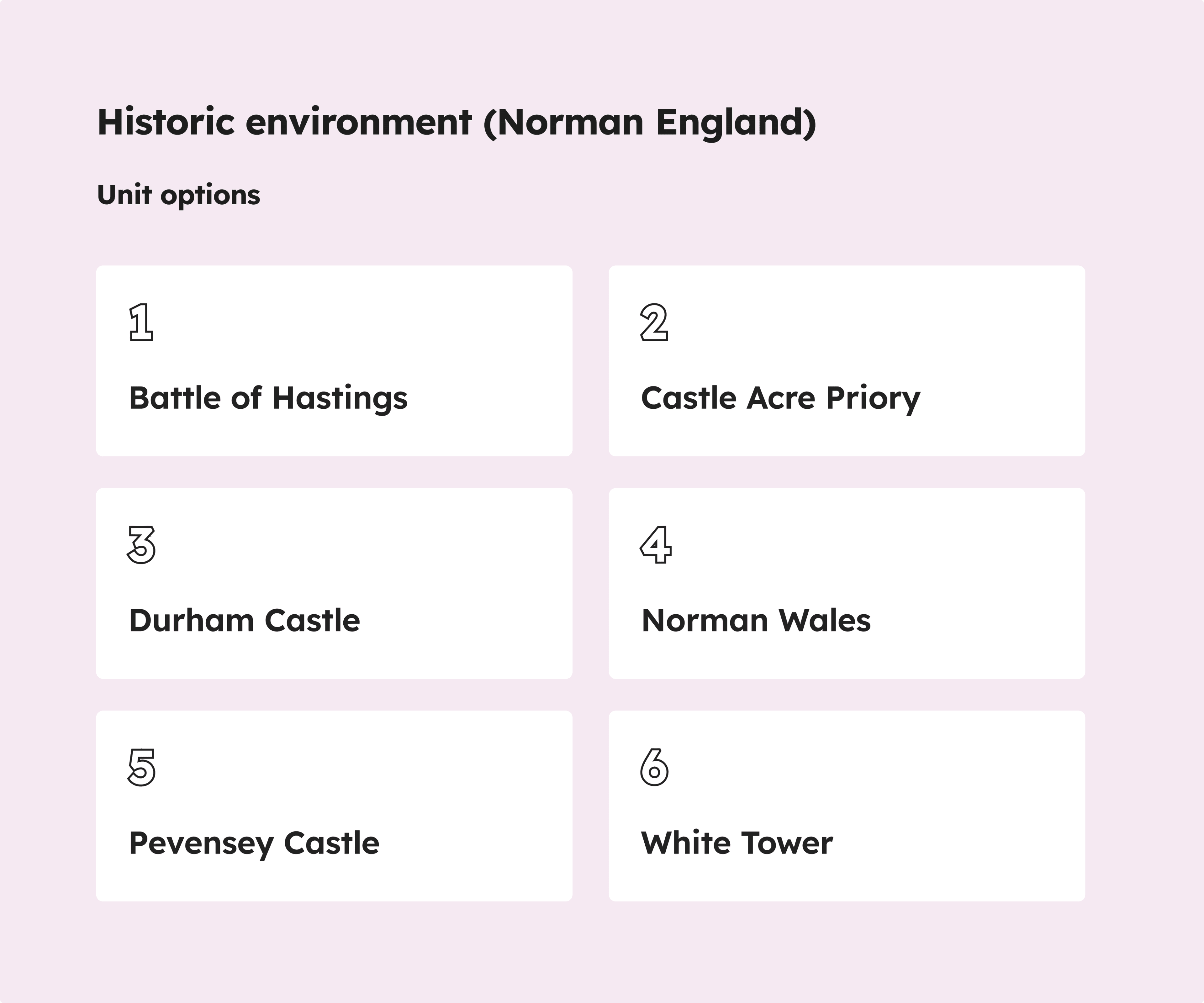Click the outlined number 6 icon

click(x=654, y=767)
